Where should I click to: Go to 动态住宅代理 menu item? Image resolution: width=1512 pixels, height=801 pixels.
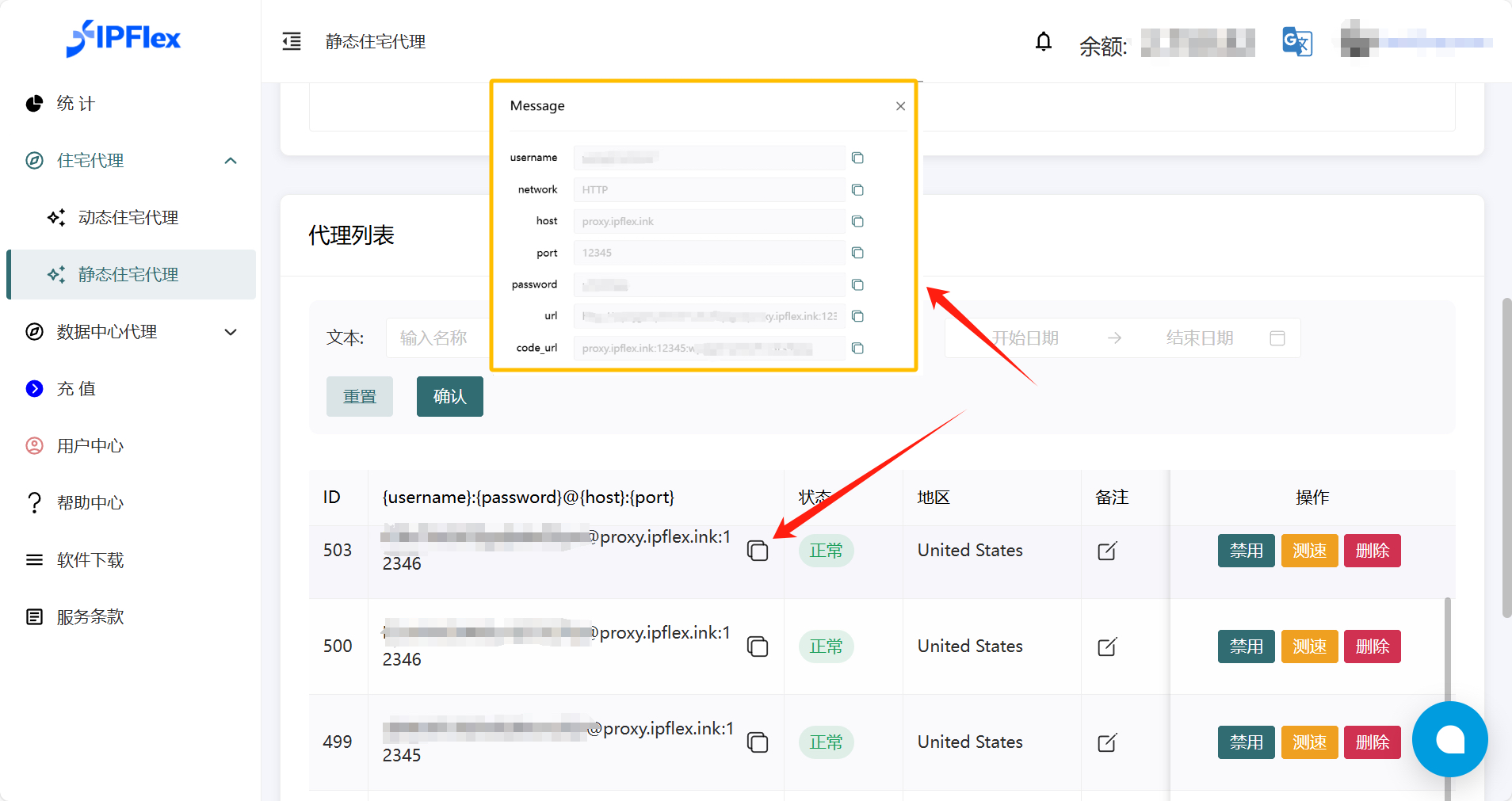coord(128,218)
